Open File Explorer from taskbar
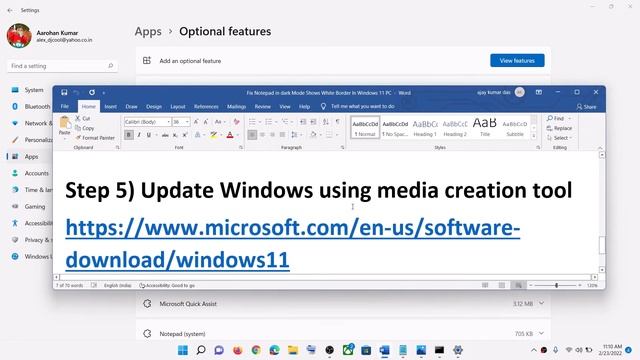 coord(293,350)
